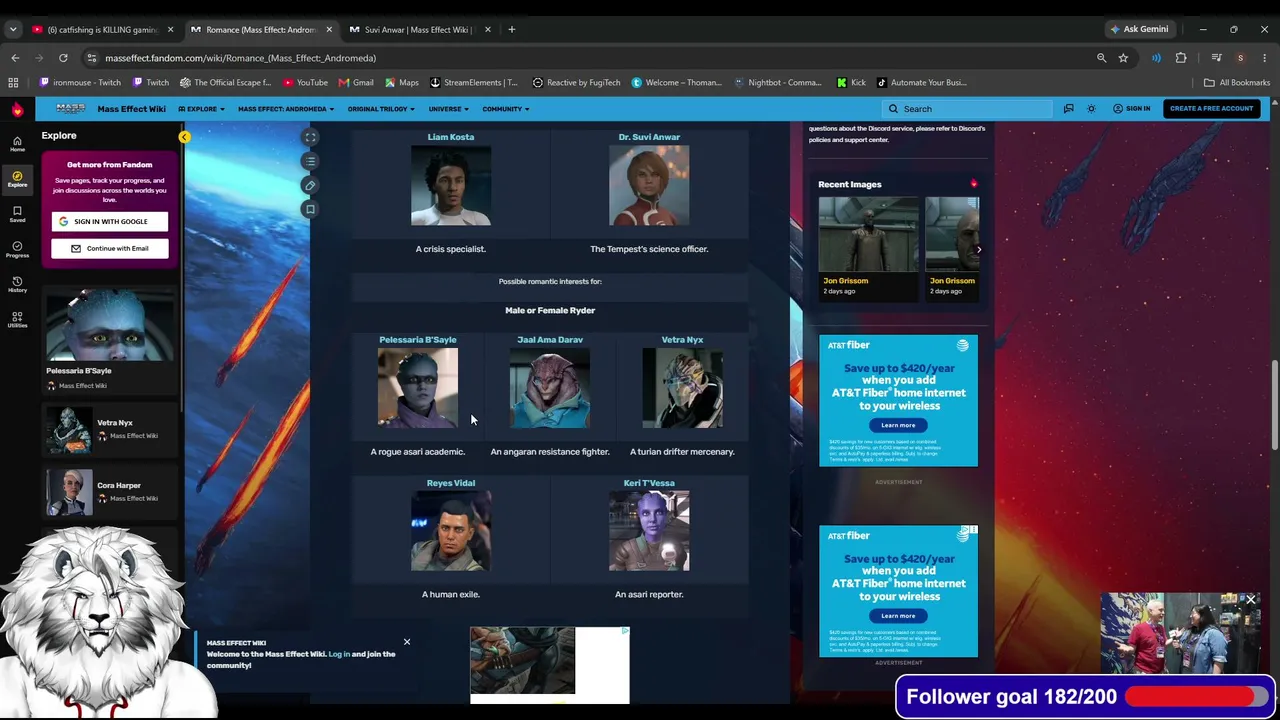Open the Saved bookmark icon in sidebar
Screen dimensions: 1280x720
pos(17,214)
